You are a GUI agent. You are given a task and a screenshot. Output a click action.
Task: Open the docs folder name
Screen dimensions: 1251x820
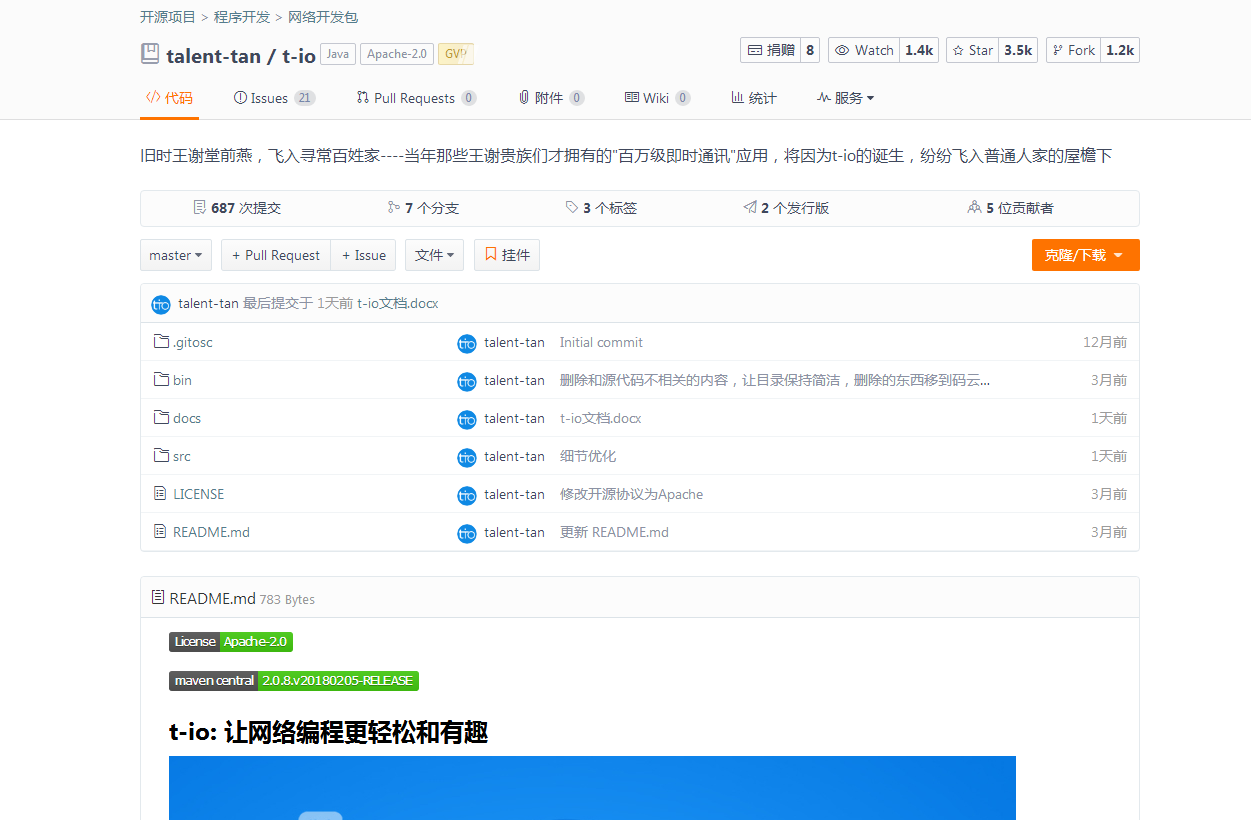tap(187, 418)
